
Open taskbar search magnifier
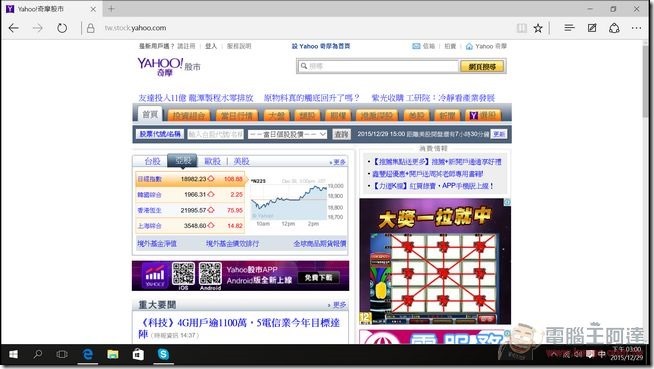[38, 354]
